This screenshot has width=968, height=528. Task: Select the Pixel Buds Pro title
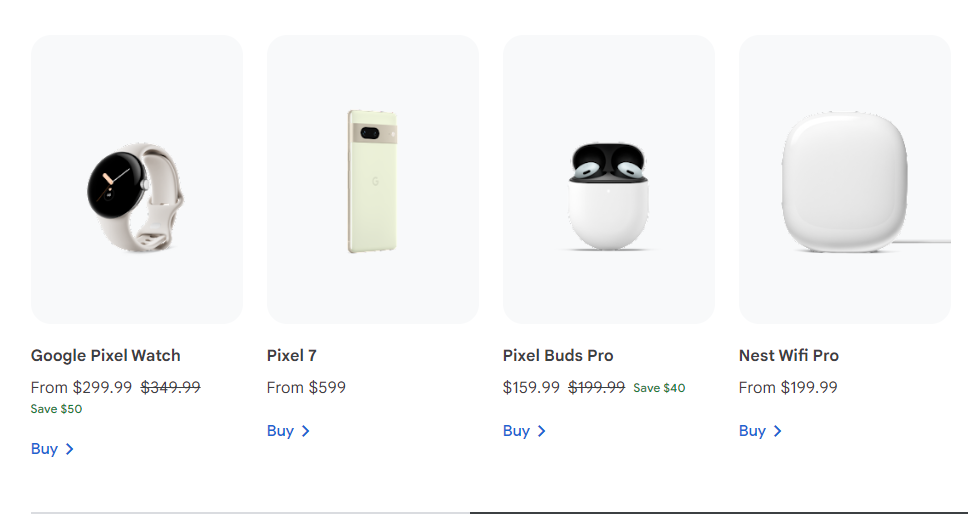558,355
